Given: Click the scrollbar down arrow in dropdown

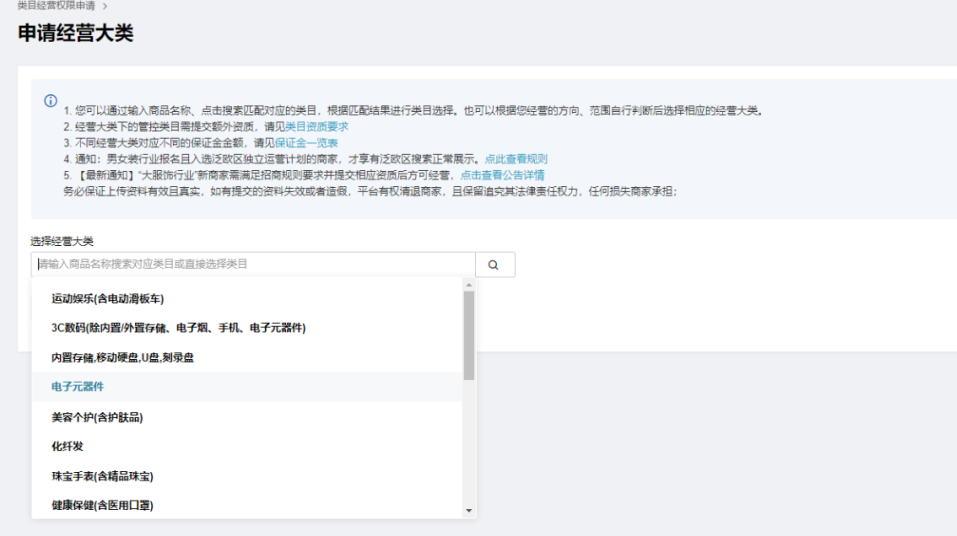Looking at the screenshot, I should (x=469, y=510).
